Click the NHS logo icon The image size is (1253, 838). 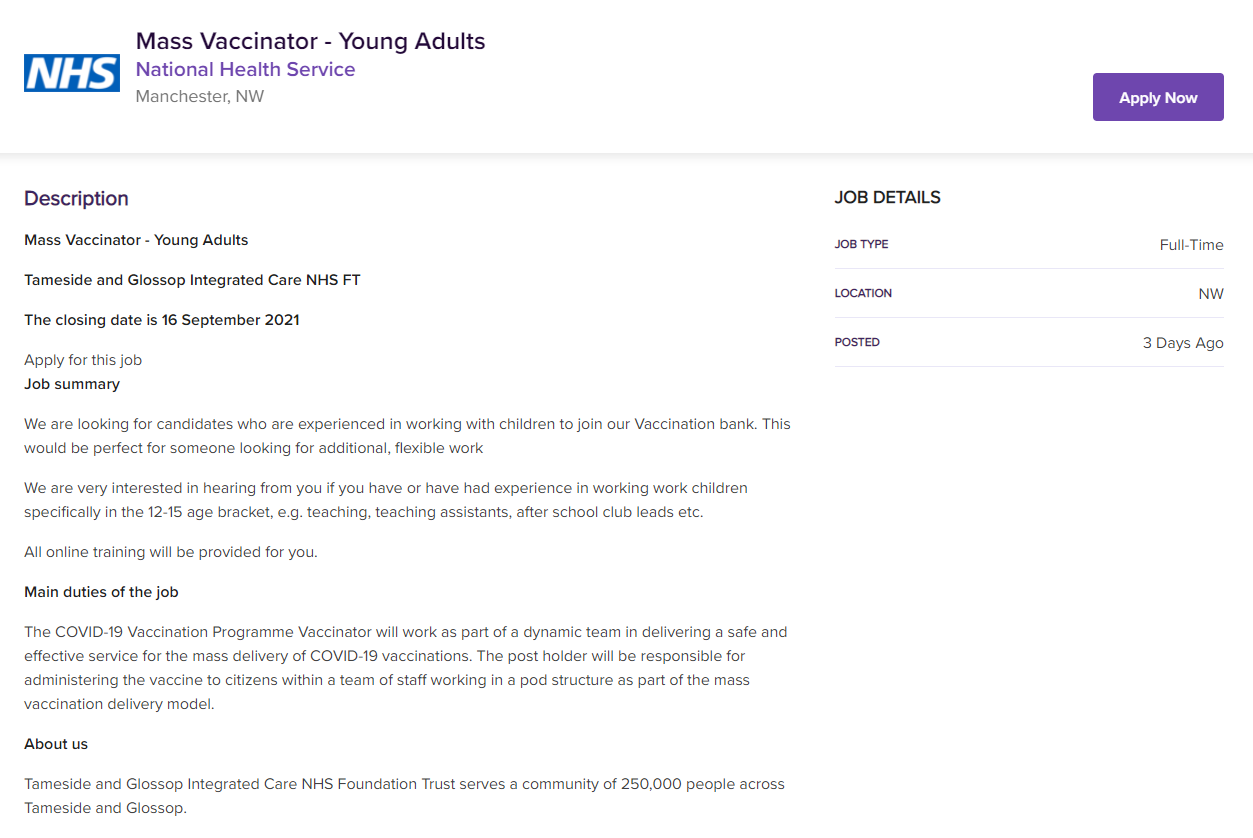tap(72, 73)
